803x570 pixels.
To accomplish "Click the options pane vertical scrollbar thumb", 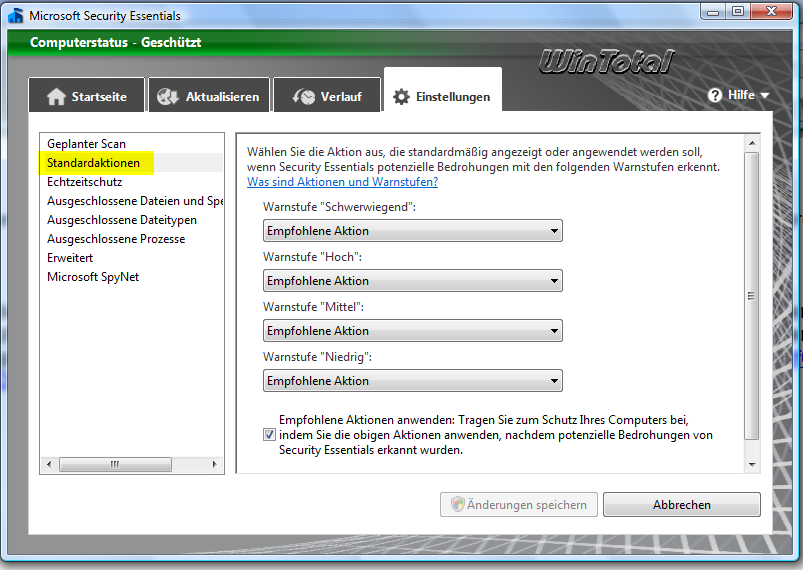I will click(752, 295).
